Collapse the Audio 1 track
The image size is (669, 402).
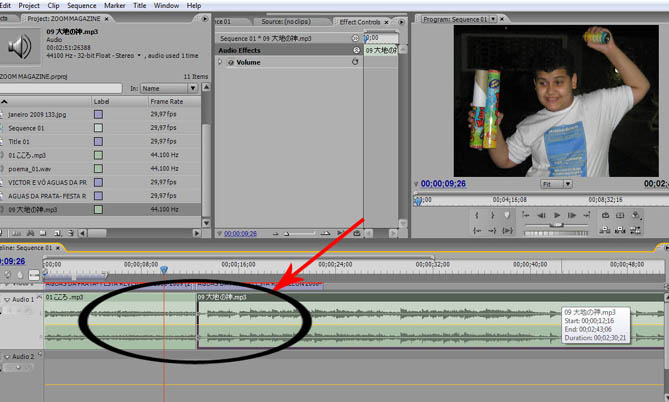(7, 299)
